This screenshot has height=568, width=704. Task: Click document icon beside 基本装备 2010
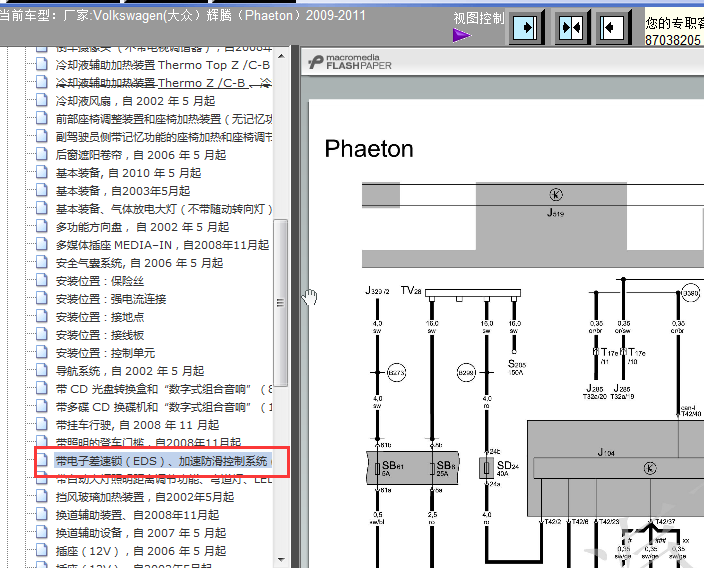42,172
